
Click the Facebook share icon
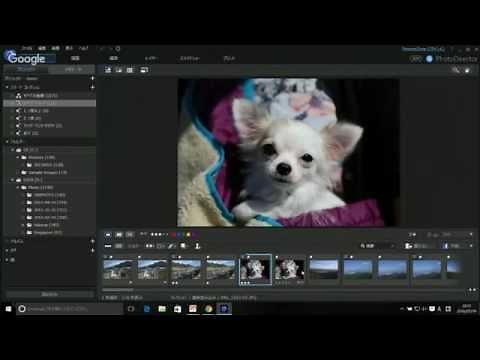pos(446,246)
